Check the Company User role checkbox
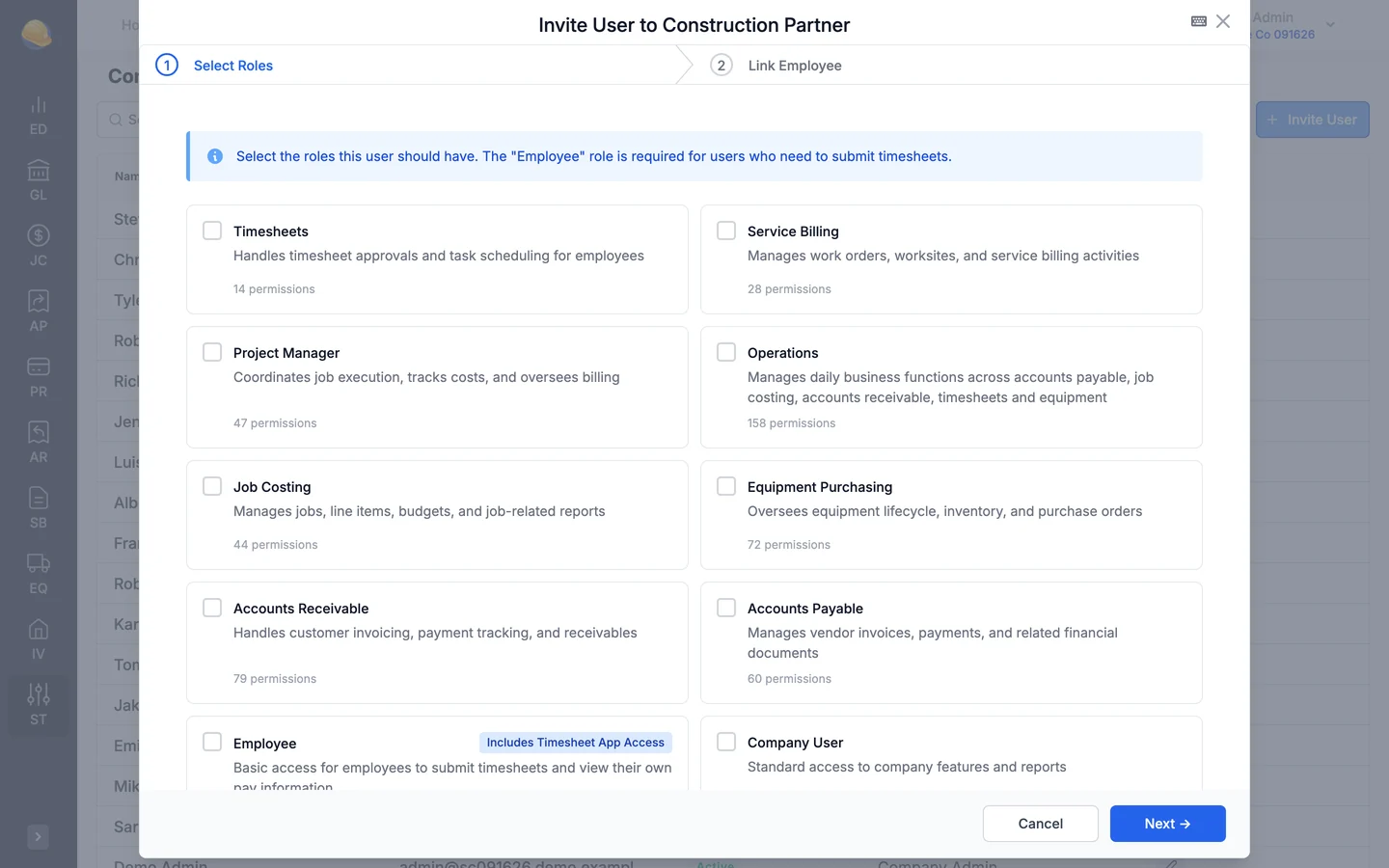The width and height of the screenshot is (1389, 868). point(726,742)
